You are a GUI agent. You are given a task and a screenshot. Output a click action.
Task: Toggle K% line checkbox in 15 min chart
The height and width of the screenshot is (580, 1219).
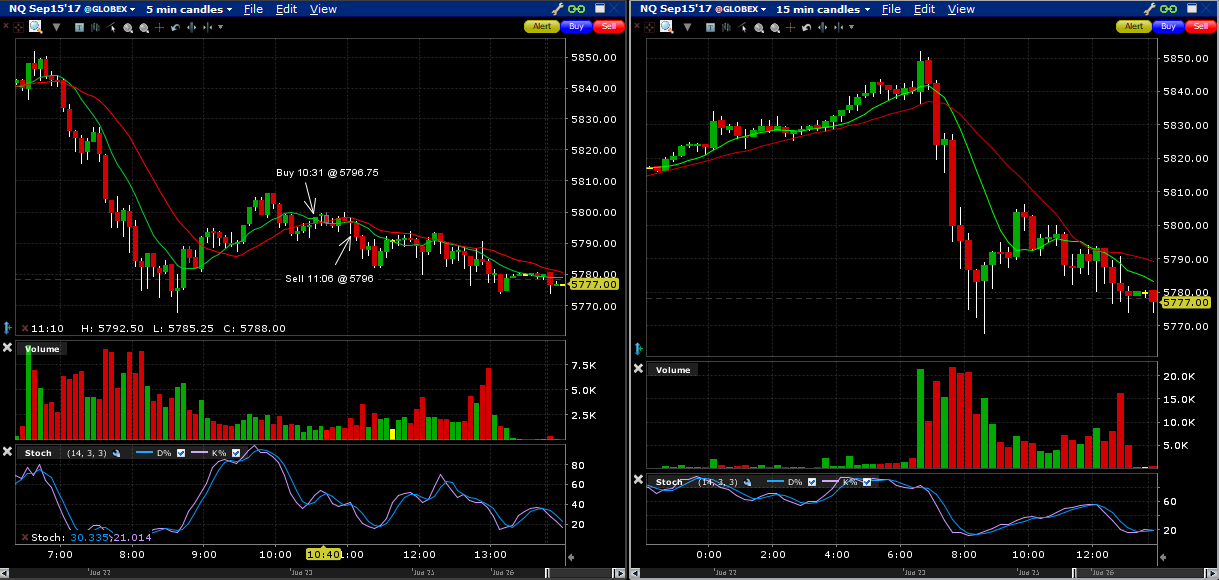[867, 482]
